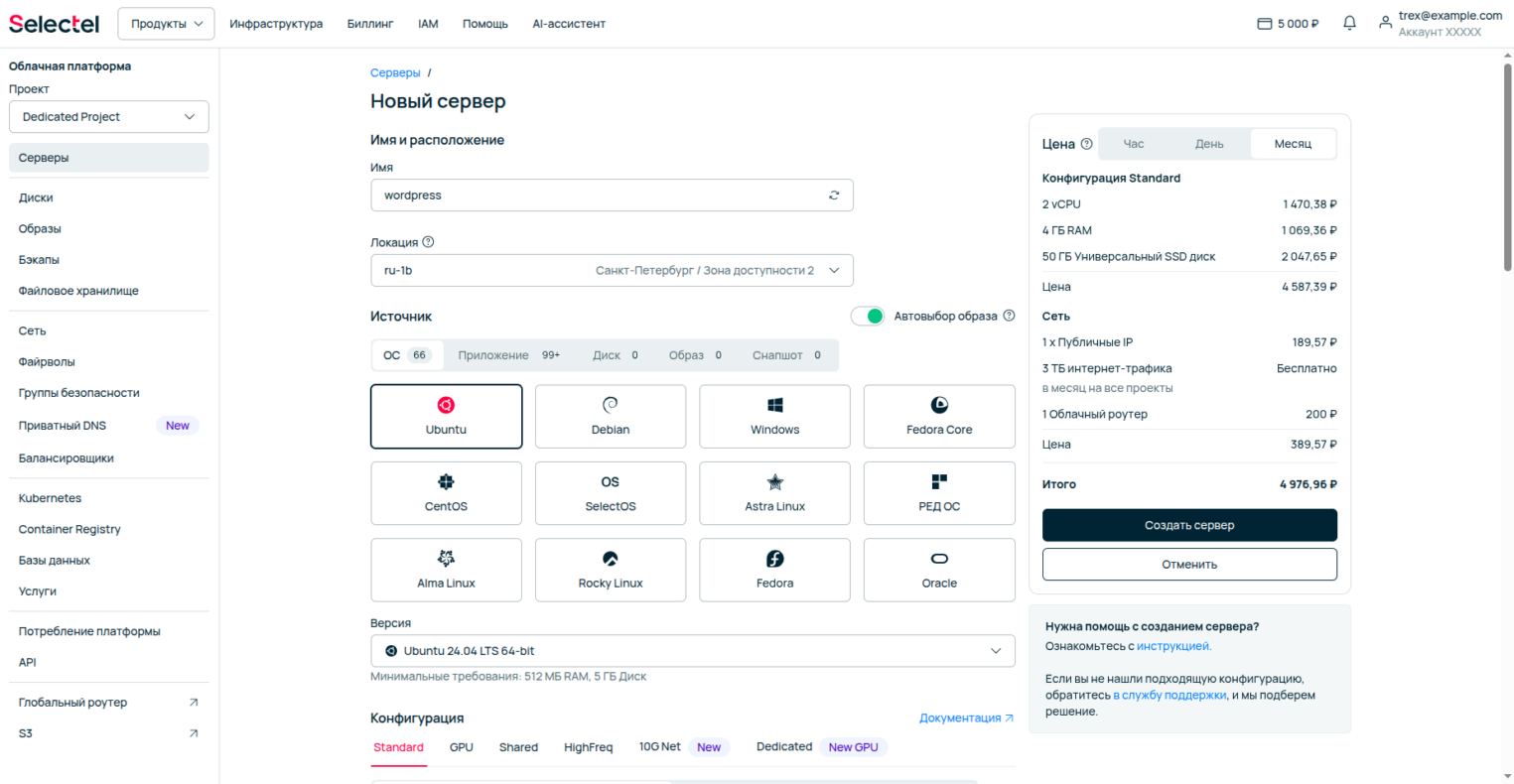
Task: Select the HighFreq configuration tab
Action: click(x=588, y=747)
